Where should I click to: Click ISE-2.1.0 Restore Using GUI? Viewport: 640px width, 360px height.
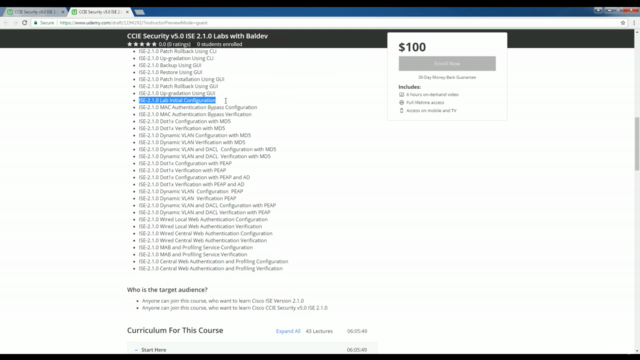pos(170,72)
